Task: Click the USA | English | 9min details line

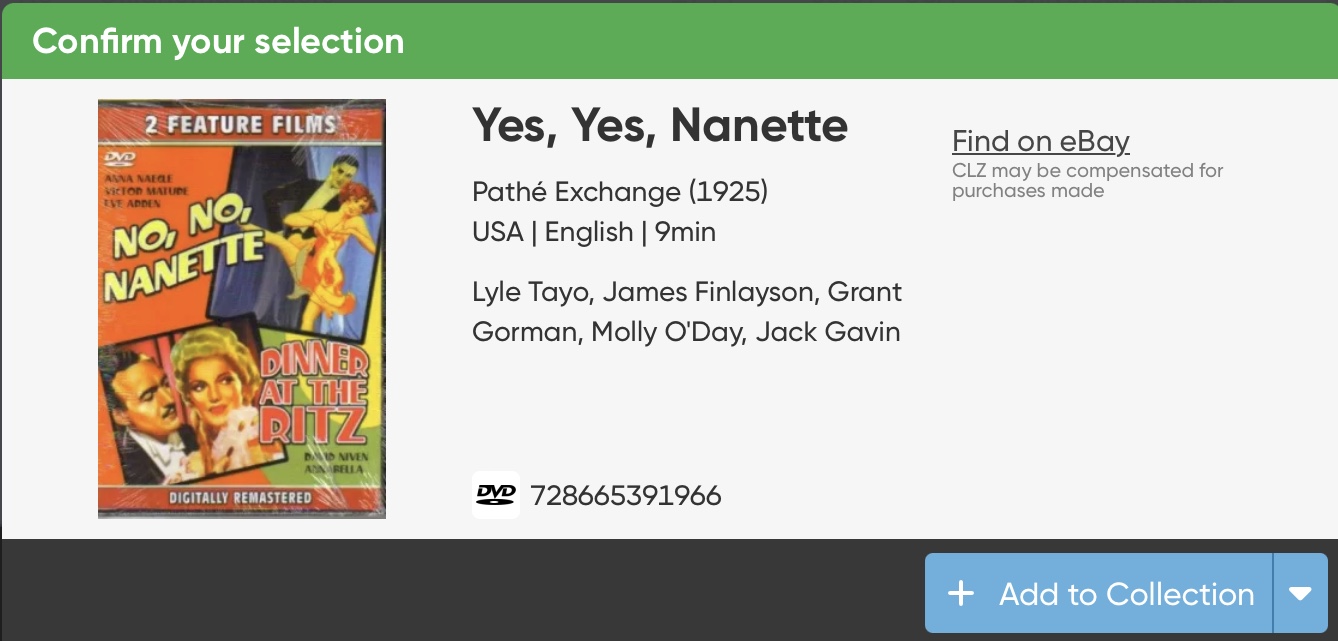Action: [x=594, y=232]
